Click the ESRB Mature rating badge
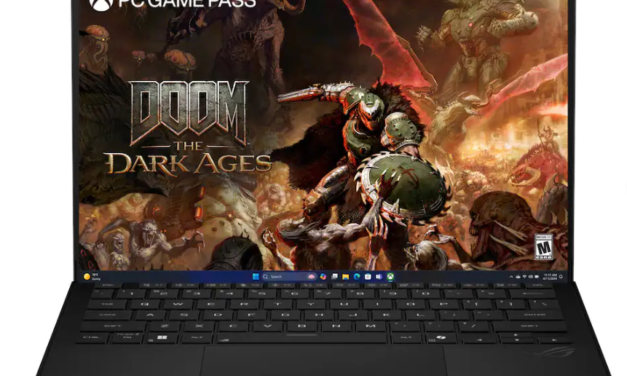627x376 pixels. [543, 247]
